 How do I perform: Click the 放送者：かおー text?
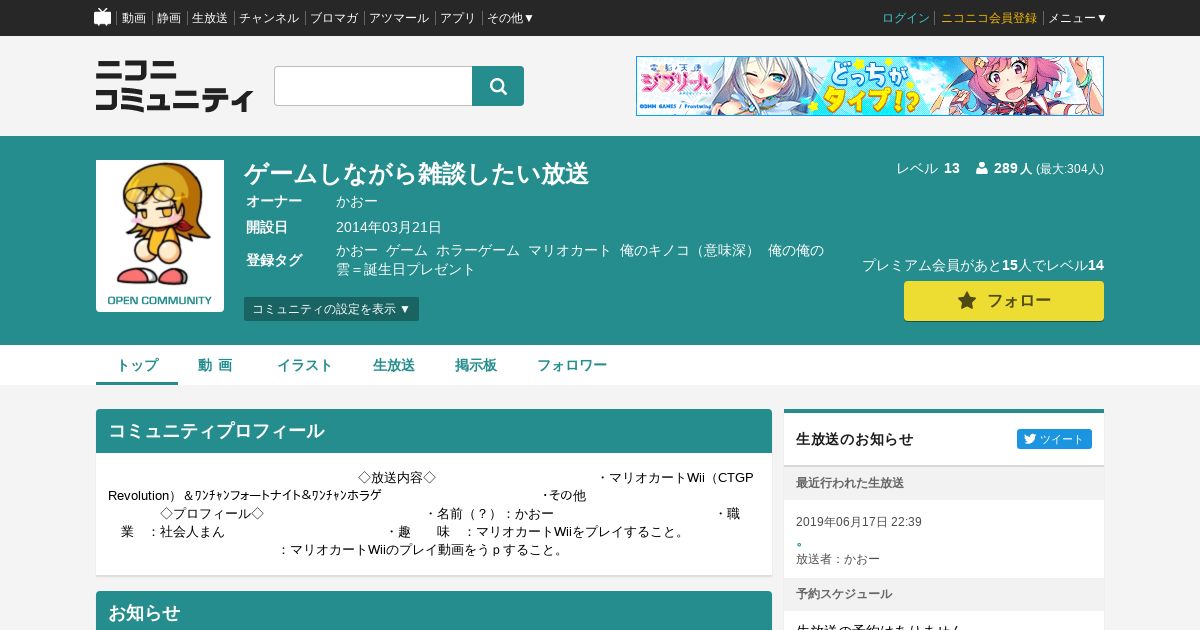(838, 559)
